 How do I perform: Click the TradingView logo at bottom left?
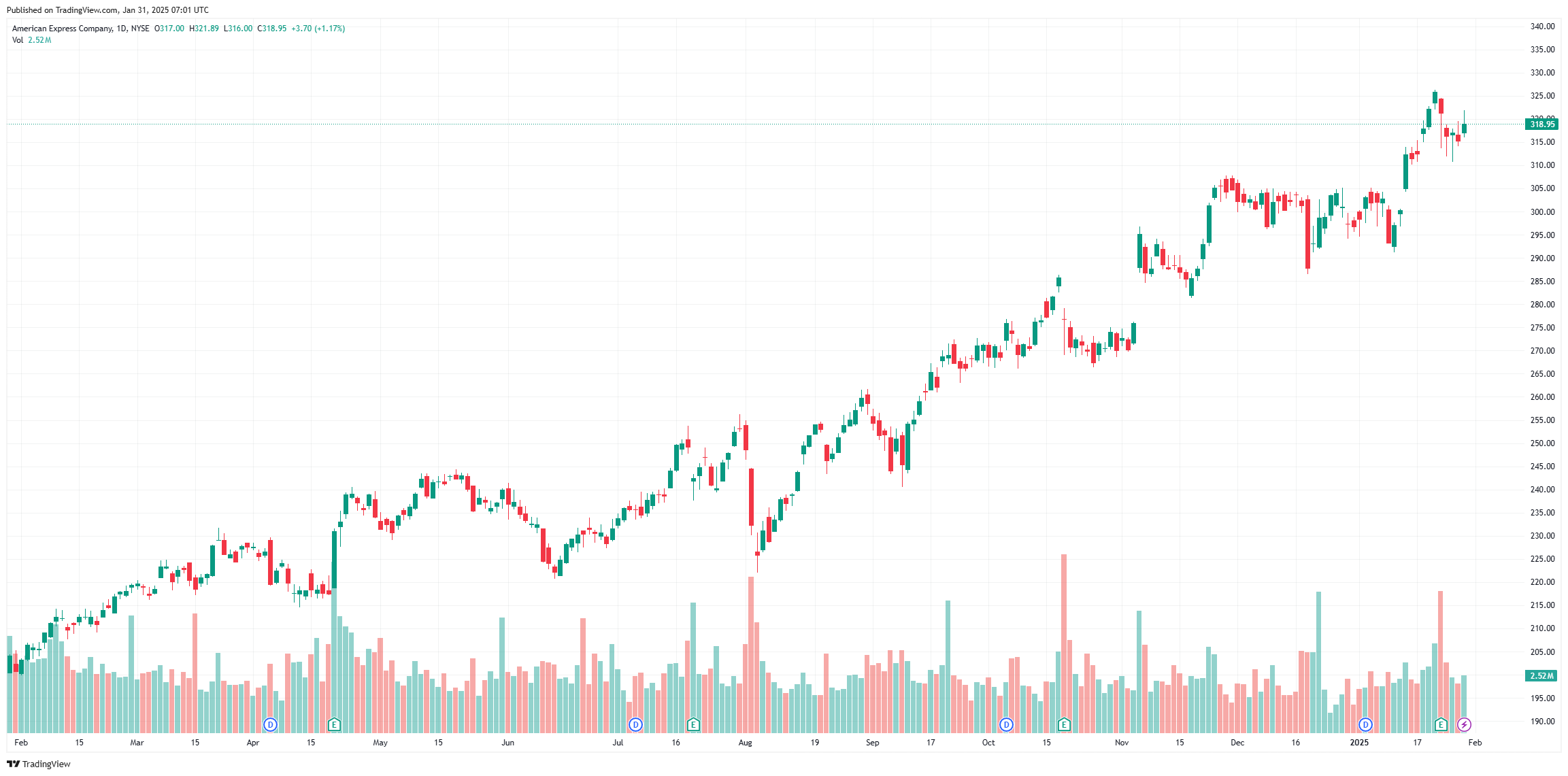pyautogui.click(x=39, y=764)
